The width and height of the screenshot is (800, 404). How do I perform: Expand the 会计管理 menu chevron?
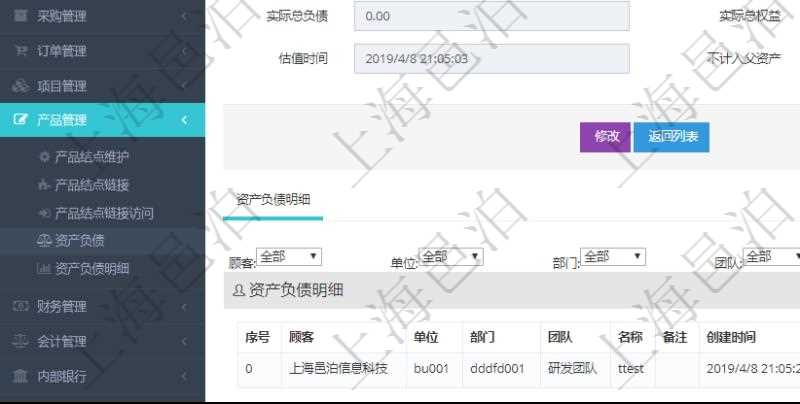(x=184, y=341)
